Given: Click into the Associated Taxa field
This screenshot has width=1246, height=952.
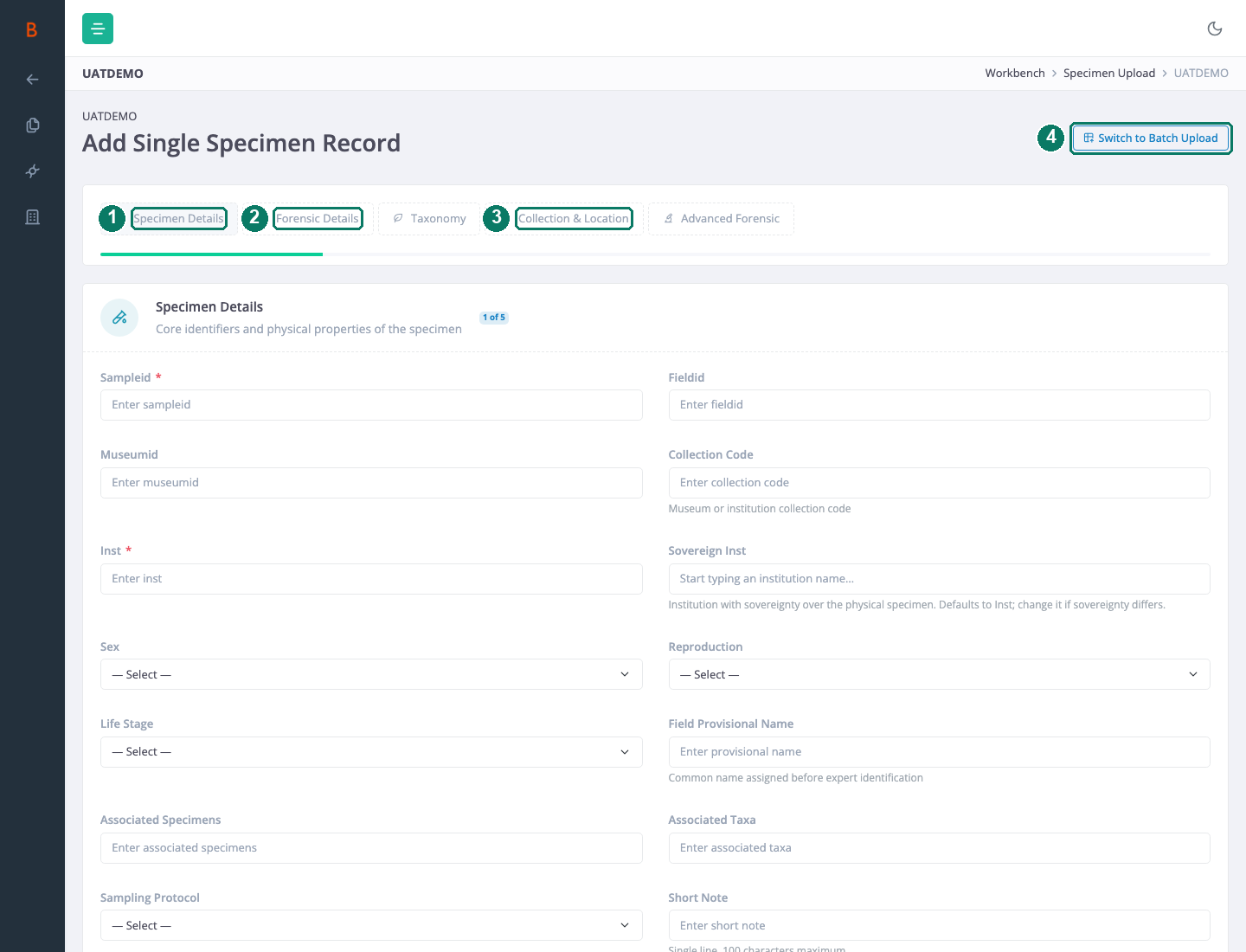Looking at the screenshot, I should (x=939, y=848).
